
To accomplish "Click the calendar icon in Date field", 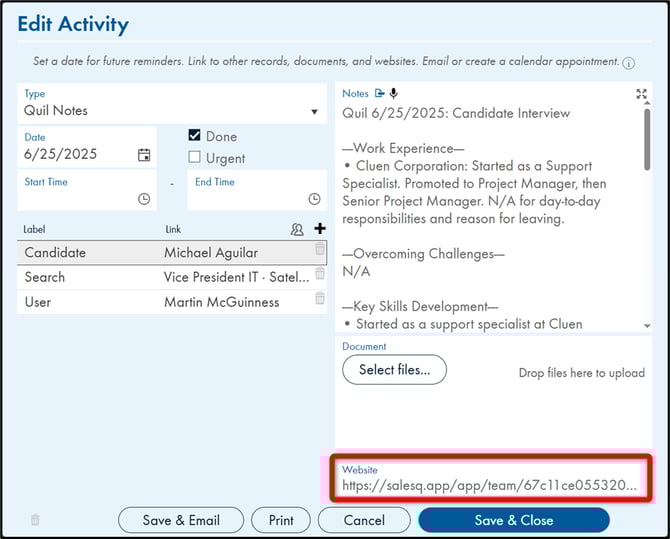I will [x=144, y=155].
